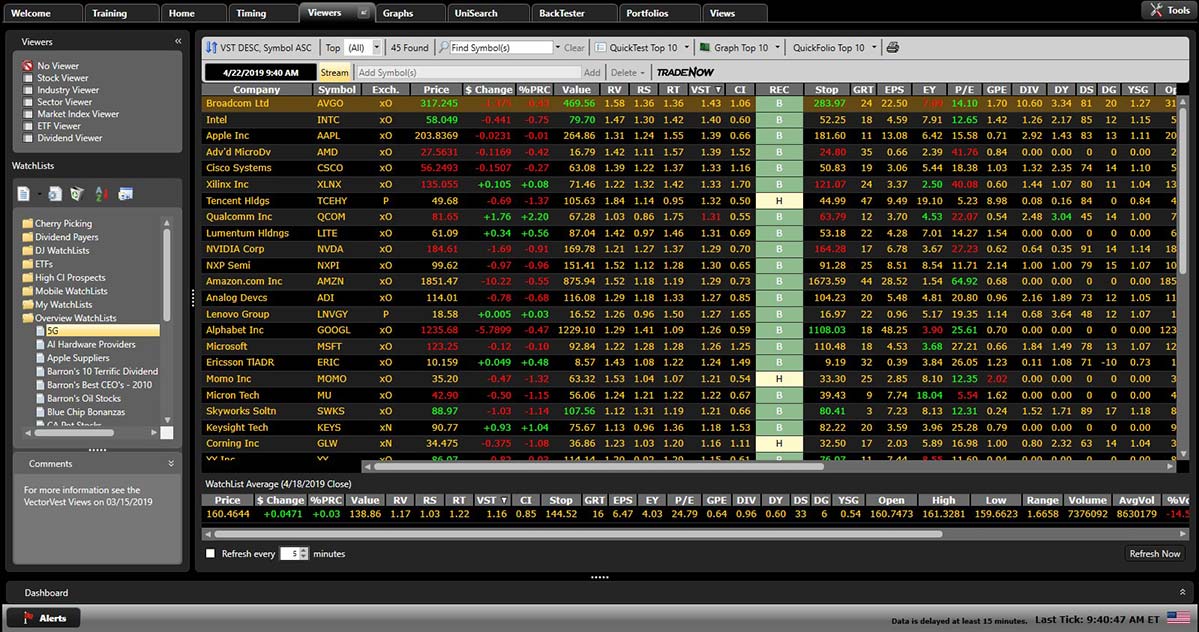This screenshot has height=632, width=1199.
Task: Switch to the Graphs tab
Action: (398, 13)
